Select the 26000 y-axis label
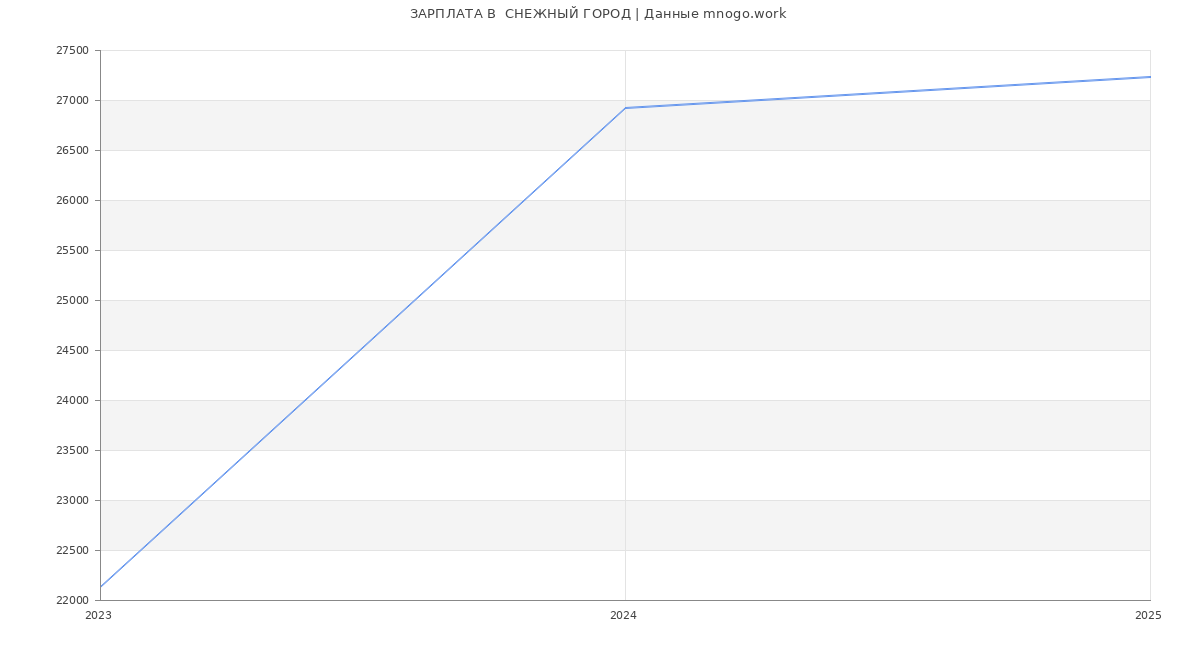1200x650 pixels. 72,201
